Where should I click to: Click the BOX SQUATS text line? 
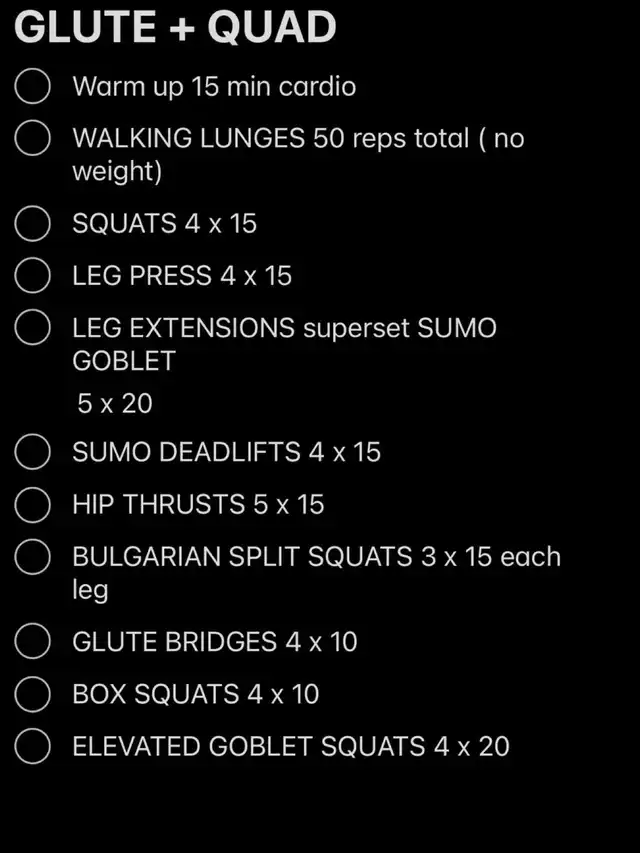195,694
